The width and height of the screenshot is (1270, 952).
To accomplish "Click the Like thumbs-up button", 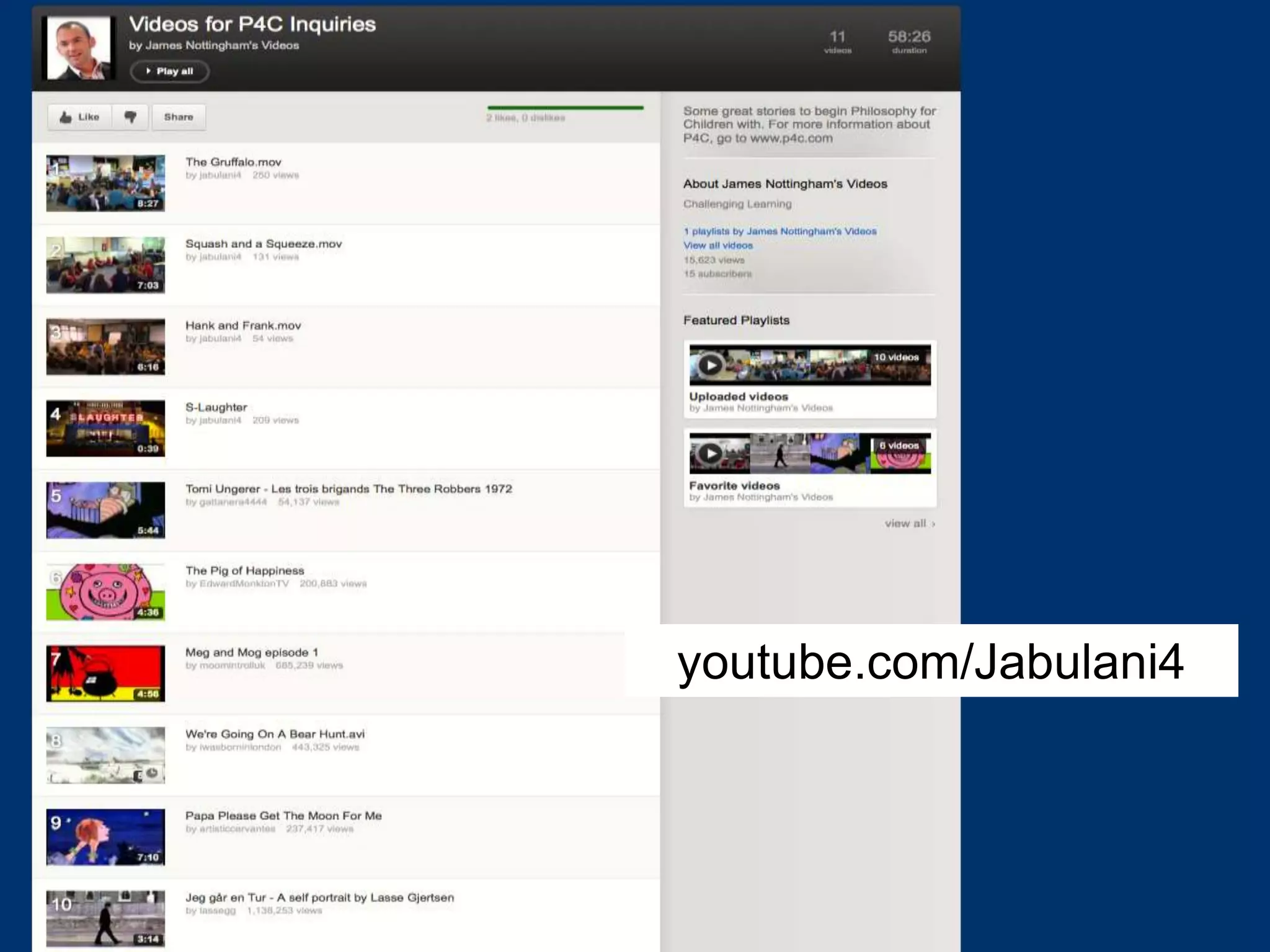I will 80,117.
